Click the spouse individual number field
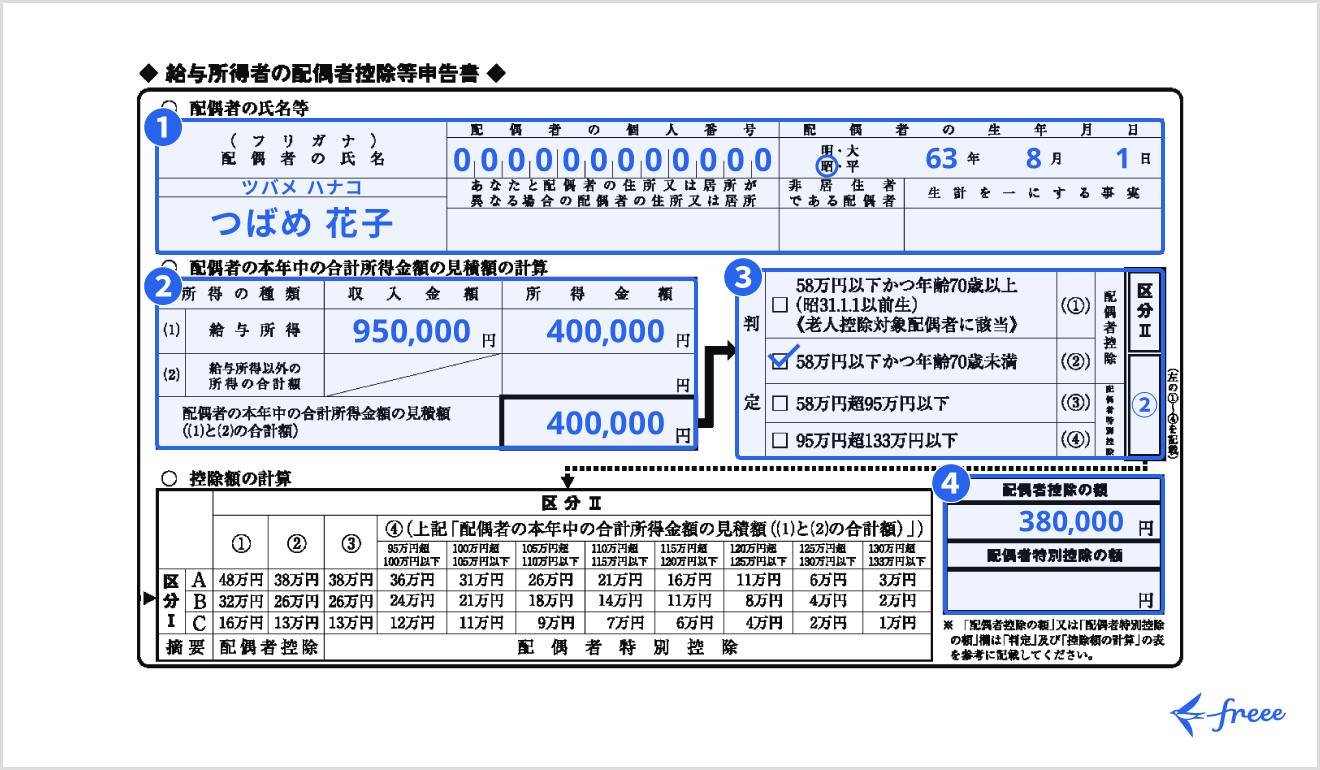This screenshot has width=1320, height=770. [612, 160]
